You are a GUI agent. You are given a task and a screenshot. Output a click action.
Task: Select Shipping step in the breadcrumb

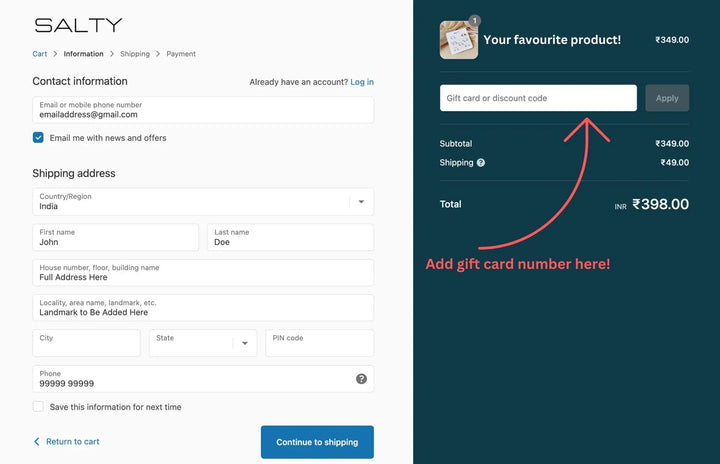pos(135,54)
